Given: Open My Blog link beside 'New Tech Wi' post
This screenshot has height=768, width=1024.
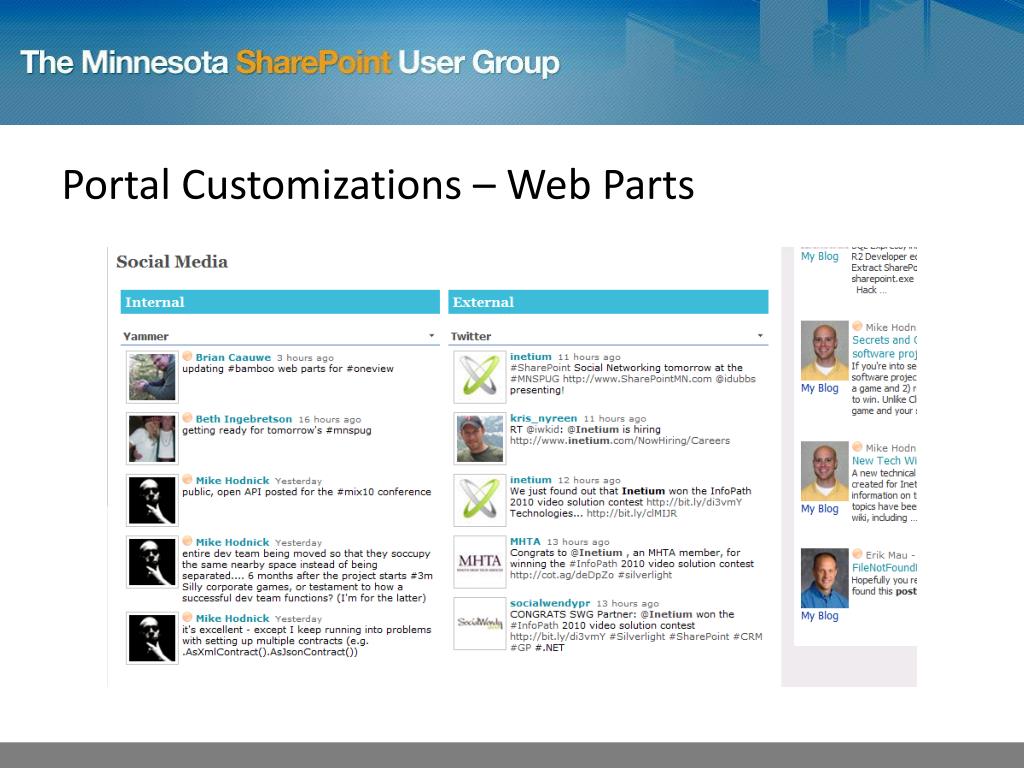Looking at the screenshot, I should (820, 508).
